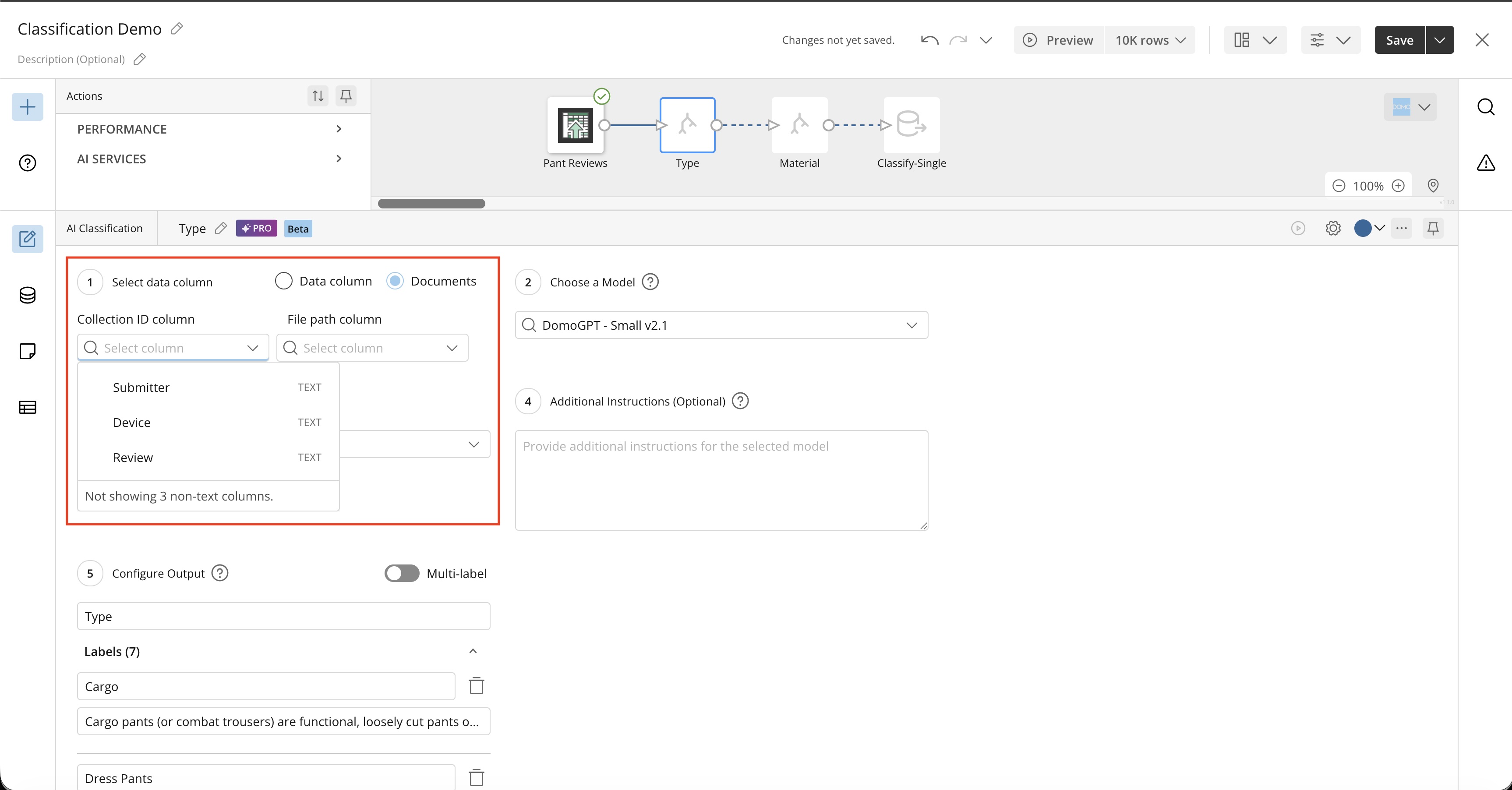This screenshot has height=790, width=1512.
Task: Edit the description with pencil icon
Action: click(x=140, y=59)
